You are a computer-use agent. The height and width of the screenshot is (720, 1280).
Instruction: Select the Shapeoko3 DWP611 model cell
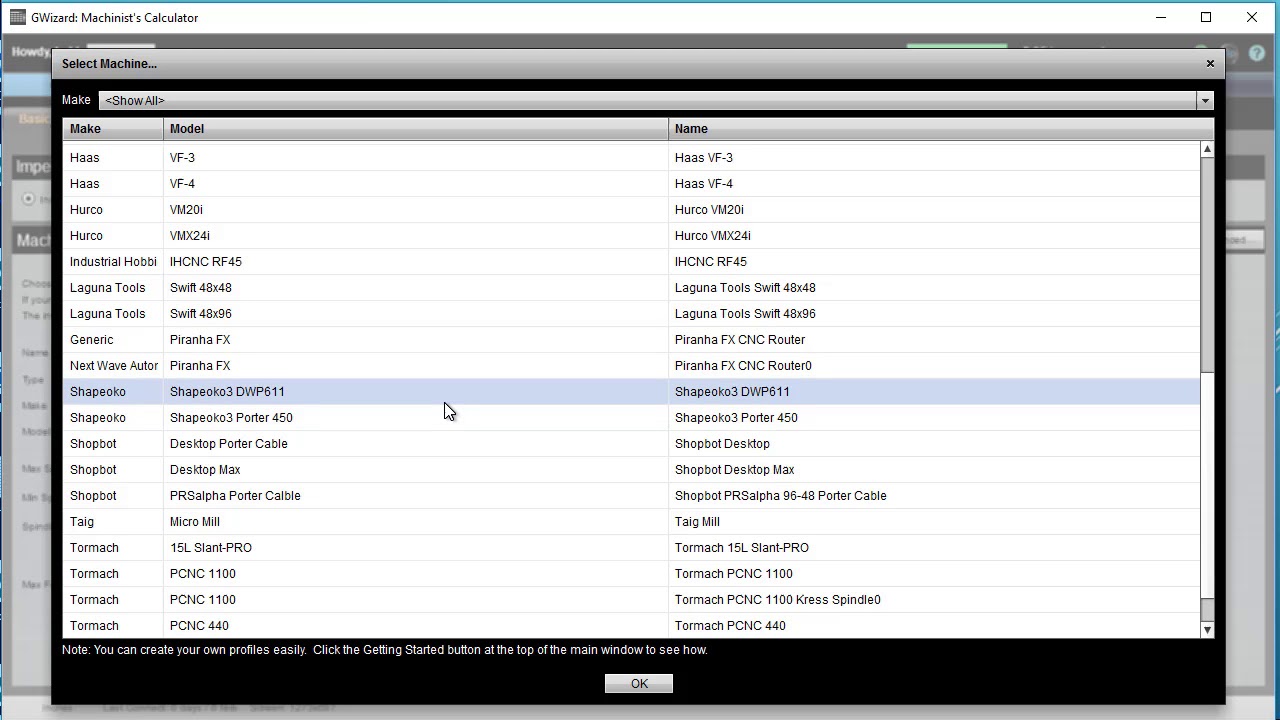(x=416, y=392)
